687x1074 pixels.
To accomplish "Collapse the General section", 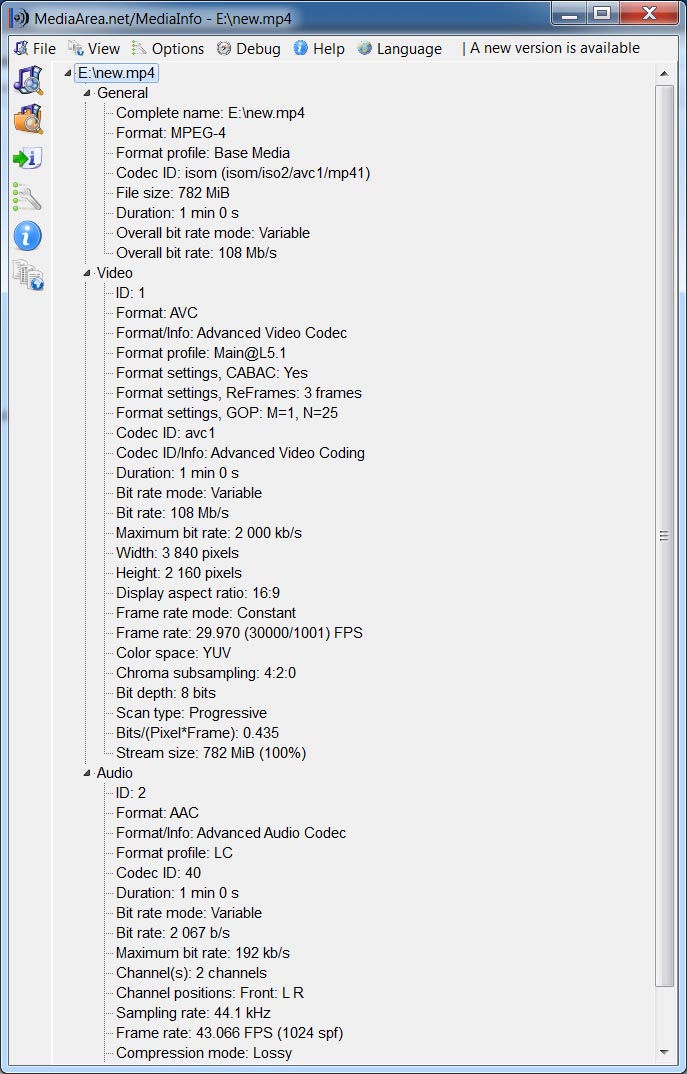I will point(87,93).
